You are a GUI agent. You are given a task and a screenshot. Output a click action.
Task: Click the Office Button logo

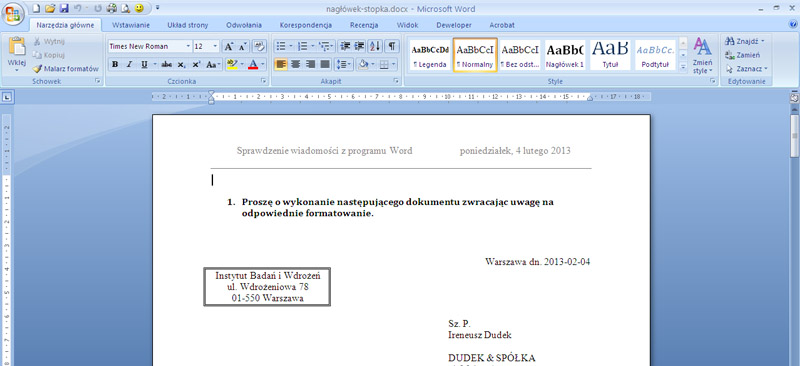point(13,14)
